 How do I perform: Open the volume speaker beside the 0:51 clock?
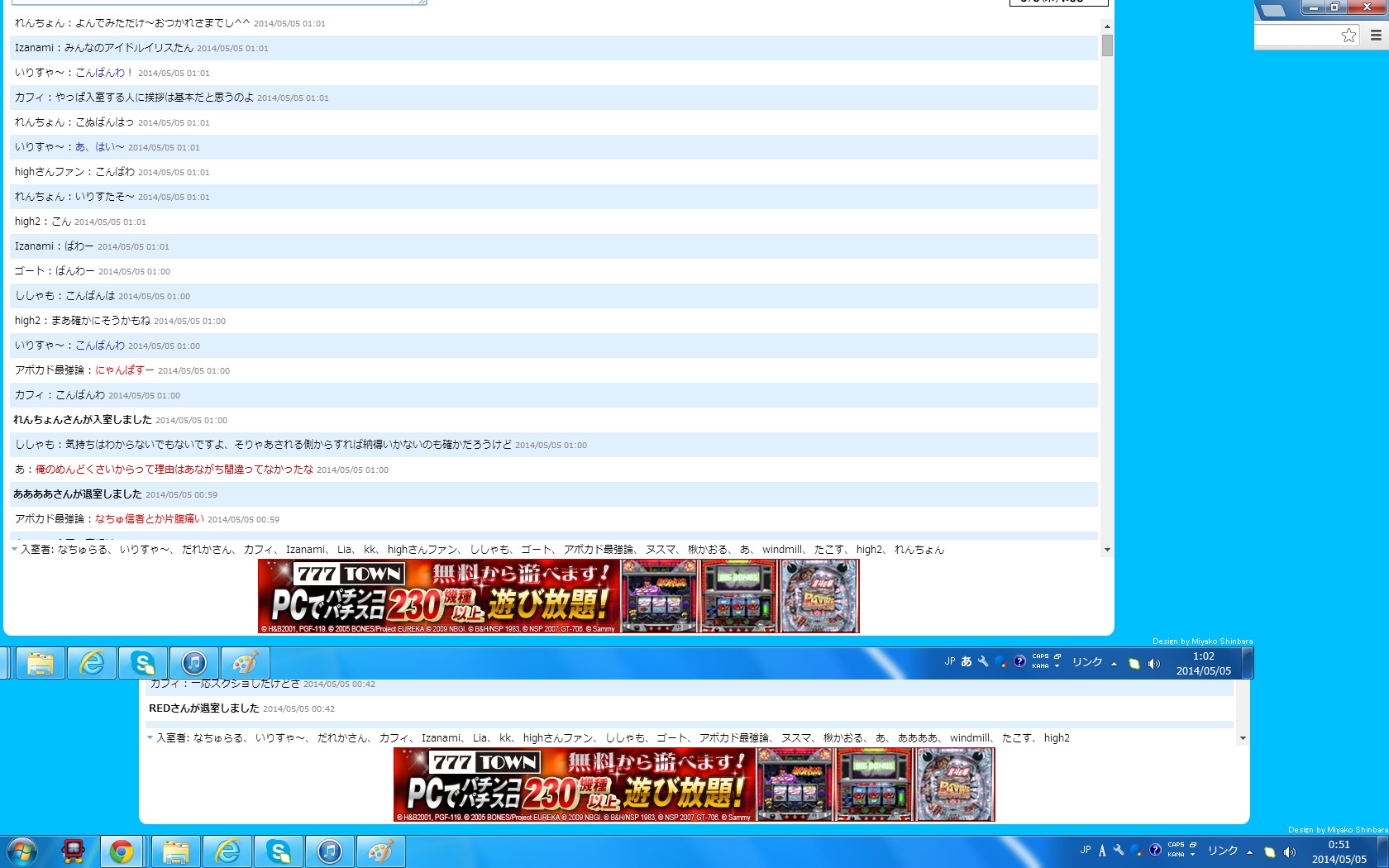pyautogui.click(x=1290, y=851)
